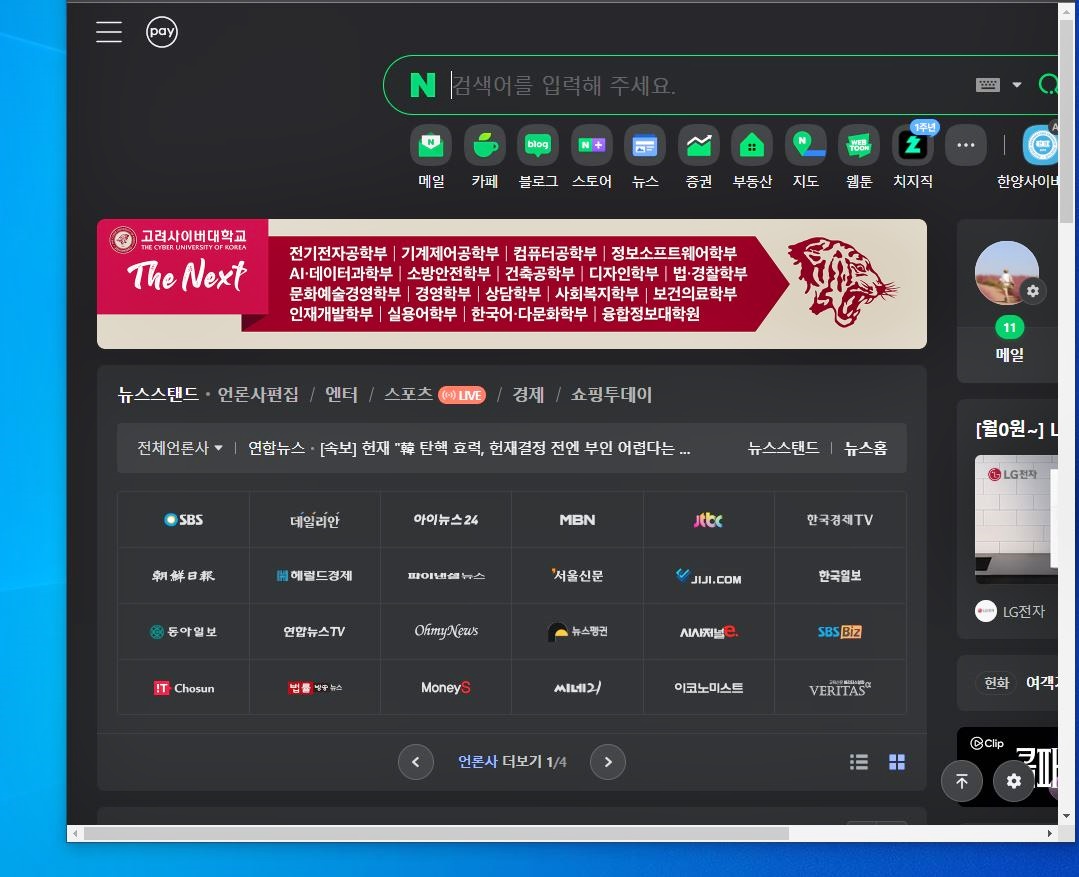Click the 고려사이버대학교 banner ad
Screen dimensions: 1079x877
click(x=511, y=284)
